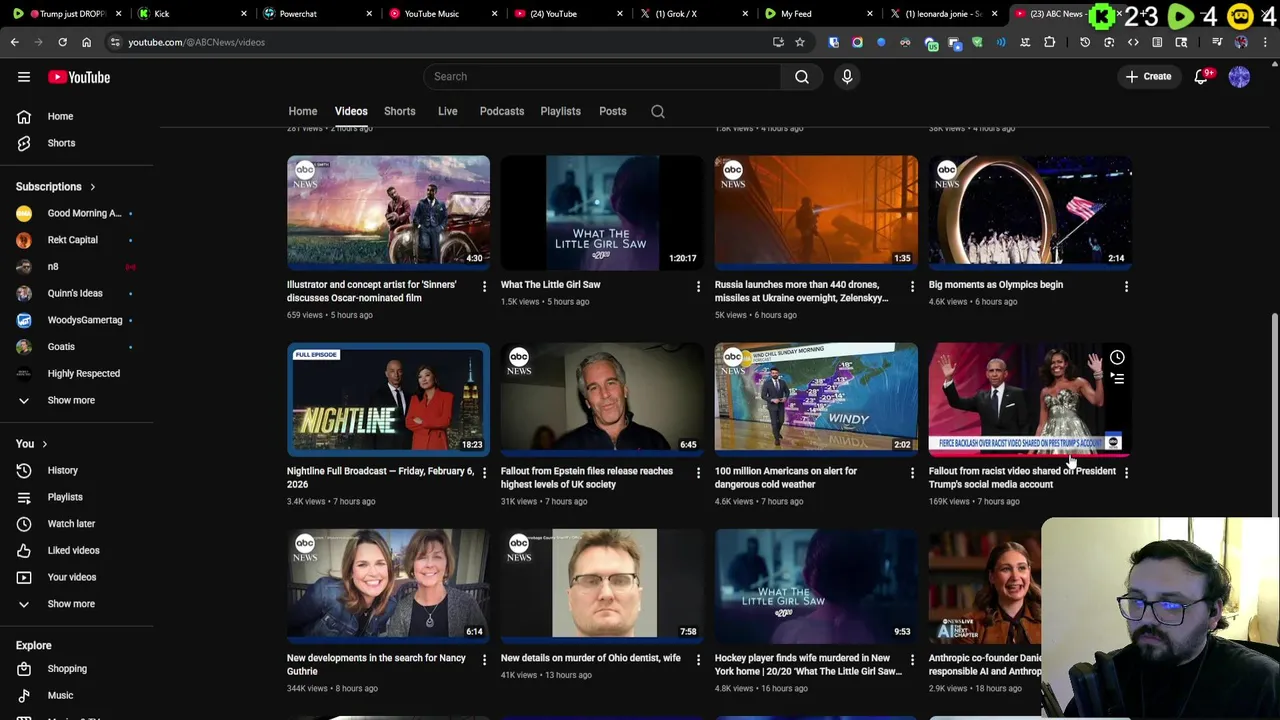Open title 'Hockey player finds wife murdered'
Screen dimensions: 1280x720
pyautogui.click(x=808, y=665)
